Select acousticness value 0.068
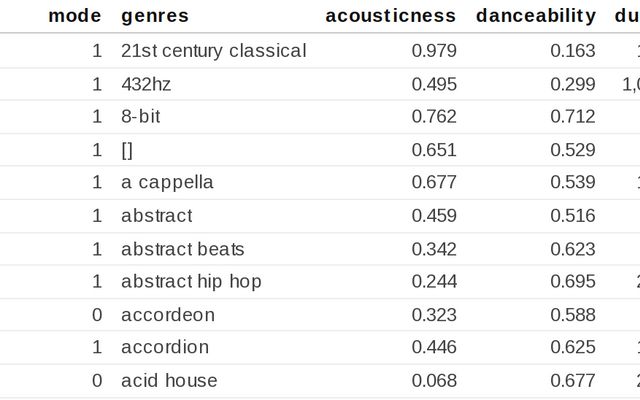This screenshot has width=640, height=400. 434,381
